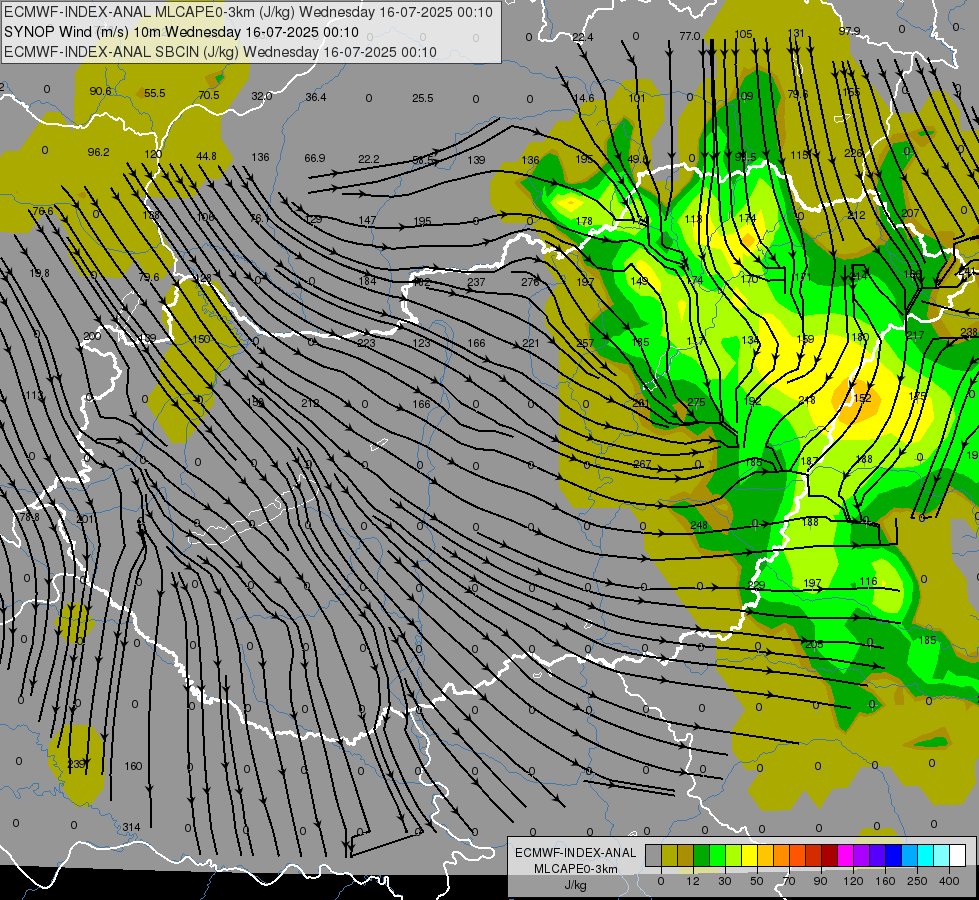Click the gray swatch in the MLCAPE legend

coord(654,855)
